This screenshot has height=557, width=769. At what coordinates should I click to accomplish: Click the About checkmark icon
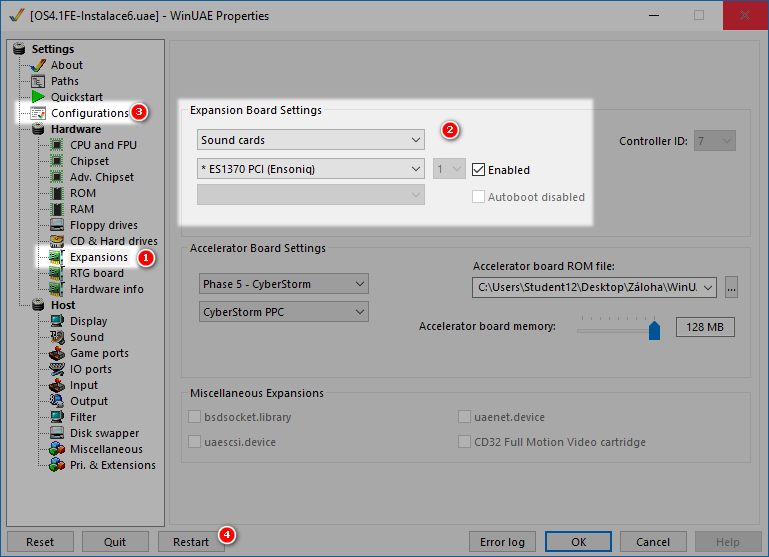[39, 65]
